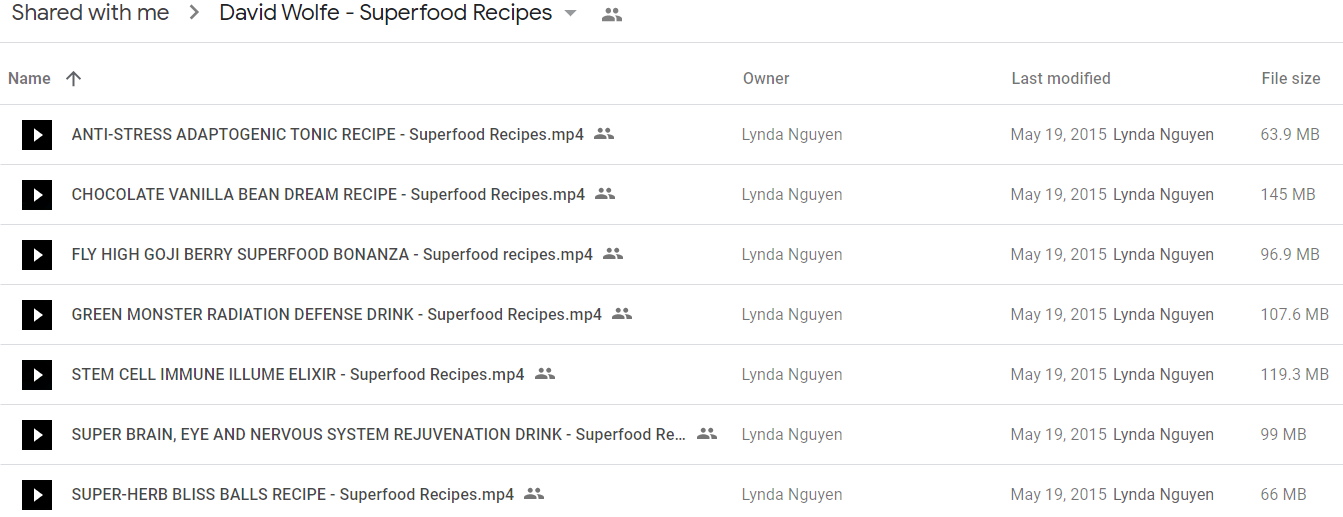Reverse sort order with Name arrow

coord(73,78)
